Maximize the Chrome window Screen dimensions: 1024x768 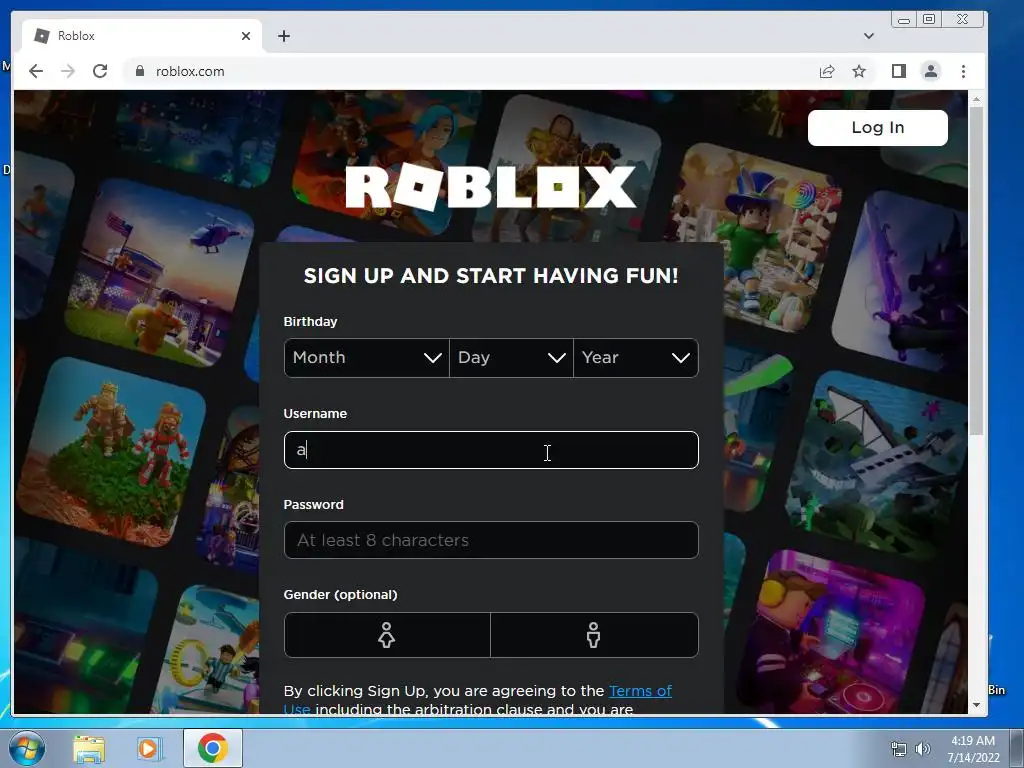(929, 20)
